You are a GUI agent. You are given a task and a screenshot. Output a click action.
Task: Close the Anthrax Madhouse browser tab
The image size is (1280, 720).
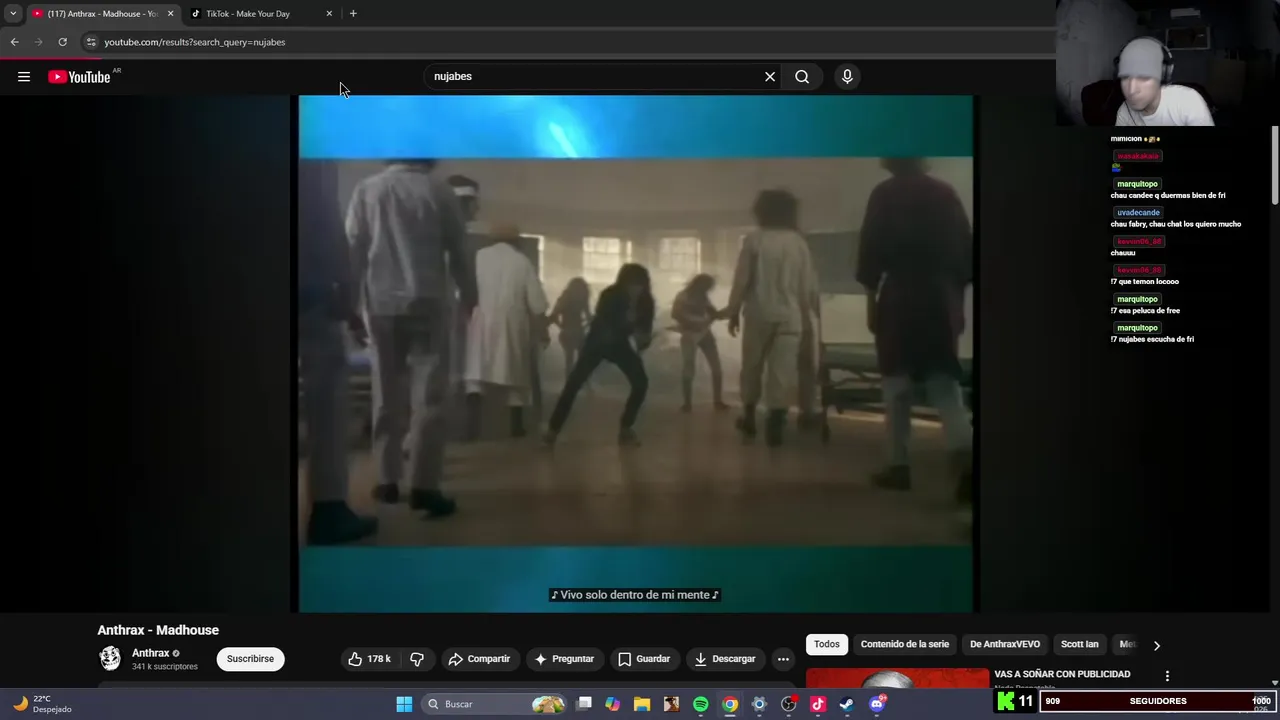[x=170, y=14]
